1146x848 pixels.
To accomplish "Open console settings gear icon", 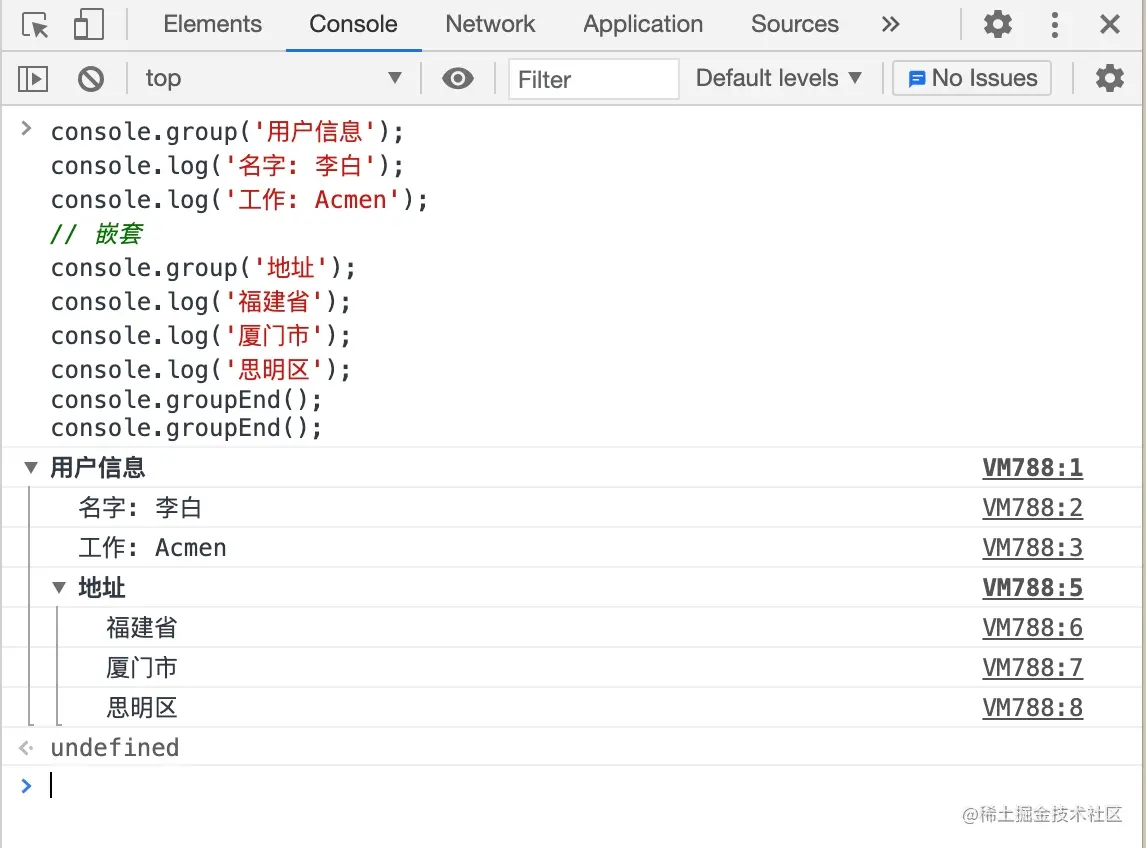I will pos(1109,78).
